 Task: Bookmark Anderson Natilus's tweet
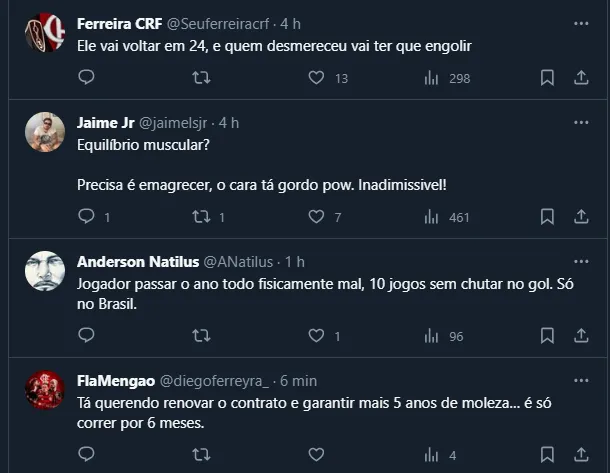547,336
